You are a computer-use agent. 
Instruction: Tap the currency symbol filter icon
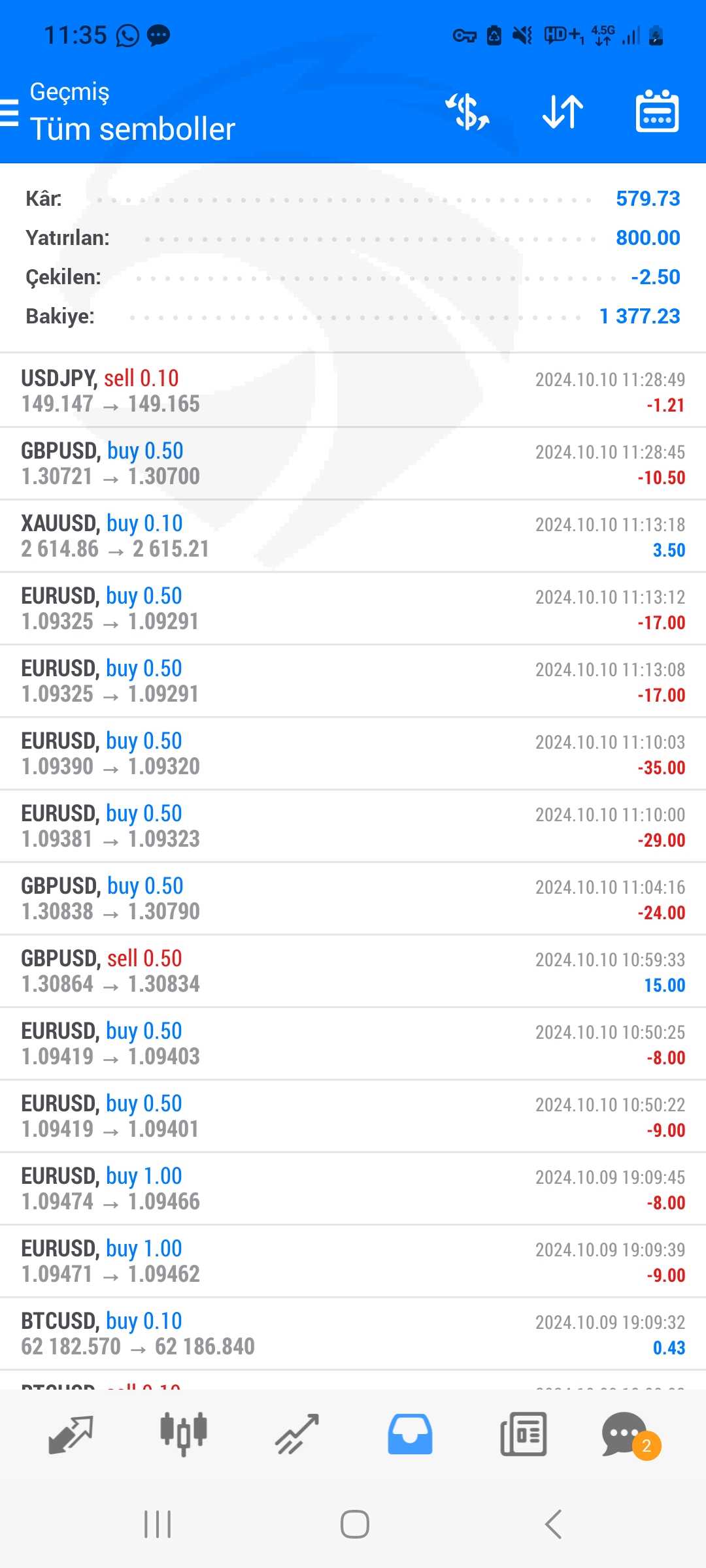tap(467, 112)
